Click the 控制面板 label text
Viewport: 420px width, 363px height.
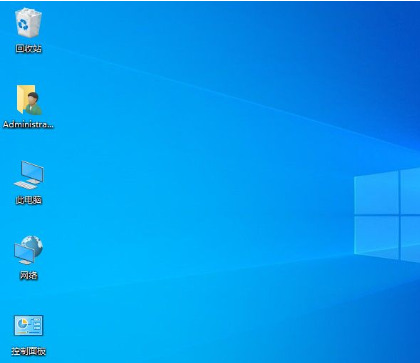[x=29, y=351]
